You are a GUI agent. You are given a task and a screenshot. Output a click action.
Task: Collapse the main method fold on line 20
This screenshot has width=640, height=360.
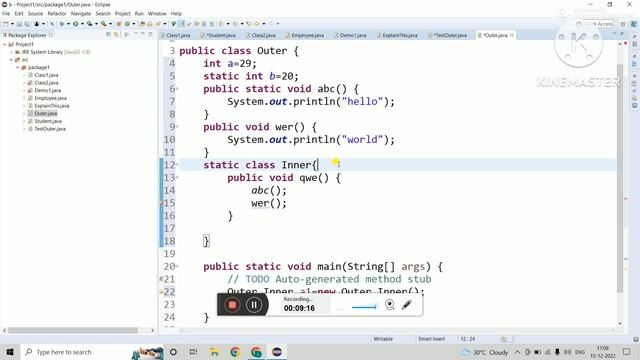(177, 266)
